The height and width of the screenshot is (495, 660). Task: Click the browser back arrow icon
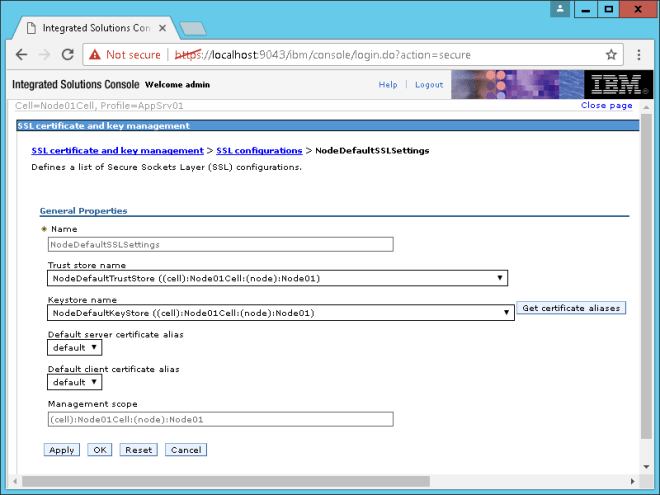[21, 54]
